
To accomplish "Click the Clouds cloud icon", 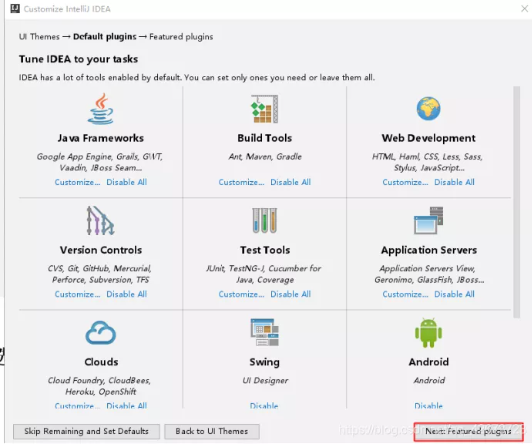I will [x=101, y=333].
